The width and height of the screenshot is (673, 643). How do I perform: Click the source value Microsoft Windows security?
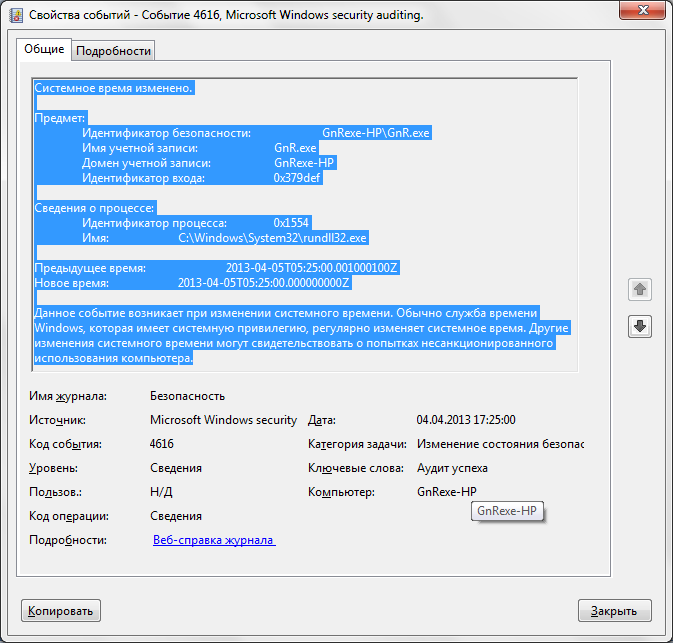[x=223, y=420]
